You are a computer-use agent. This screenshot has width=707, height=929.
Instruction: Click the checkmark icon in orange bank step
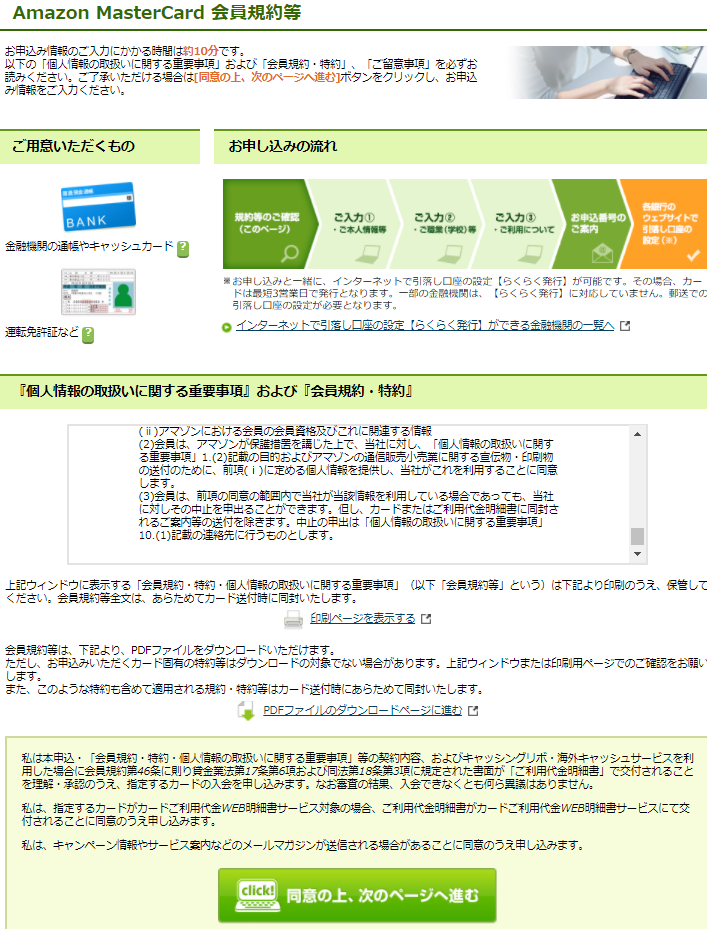[x=693, y=255]
